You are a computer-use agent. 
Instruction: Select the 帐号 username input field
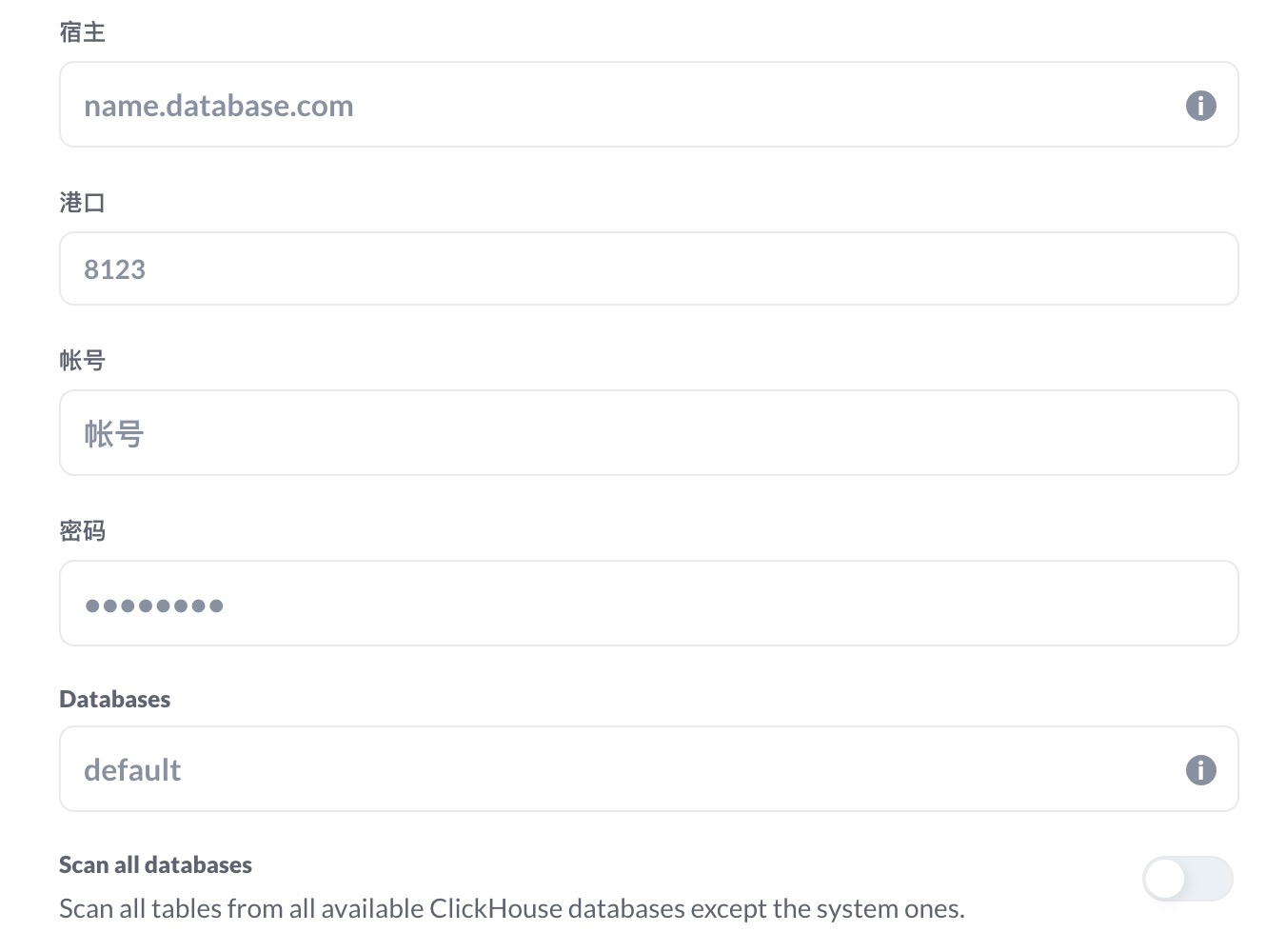pyautogui.click(x=648, y=433)
